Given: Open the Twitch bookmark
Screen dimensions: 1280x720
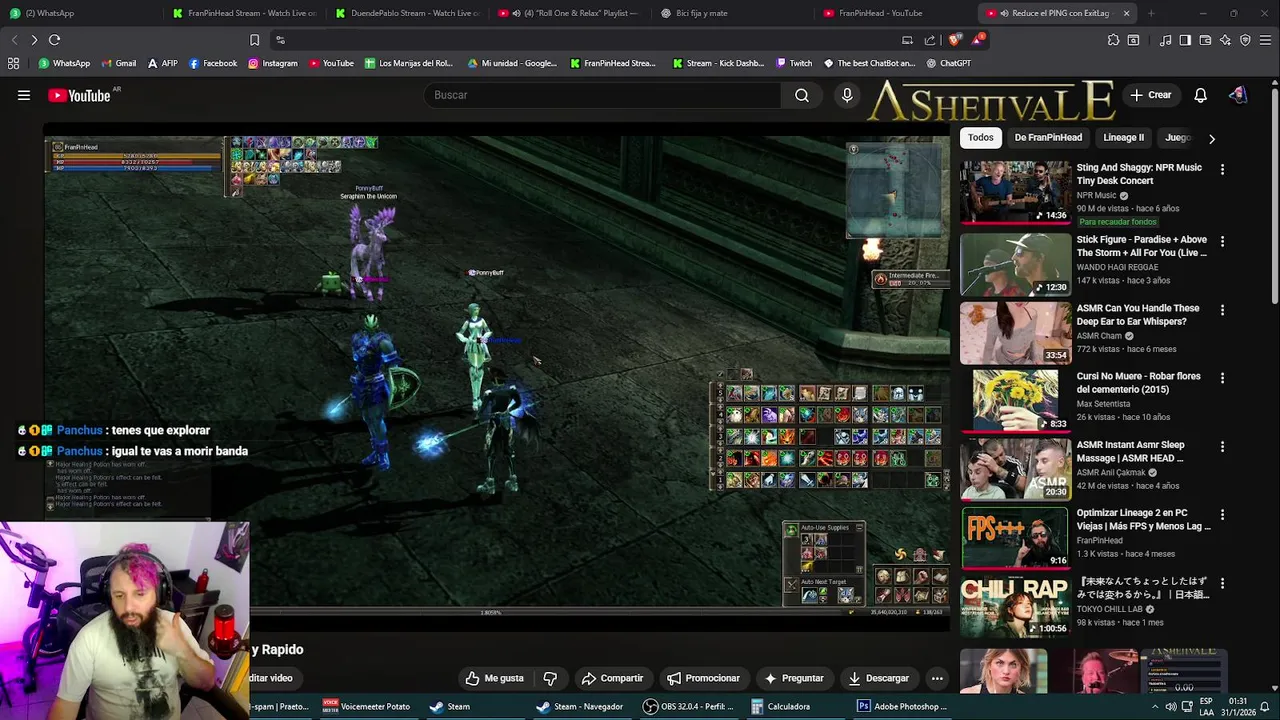Looking at the screenshot, I should coord(794,63).
